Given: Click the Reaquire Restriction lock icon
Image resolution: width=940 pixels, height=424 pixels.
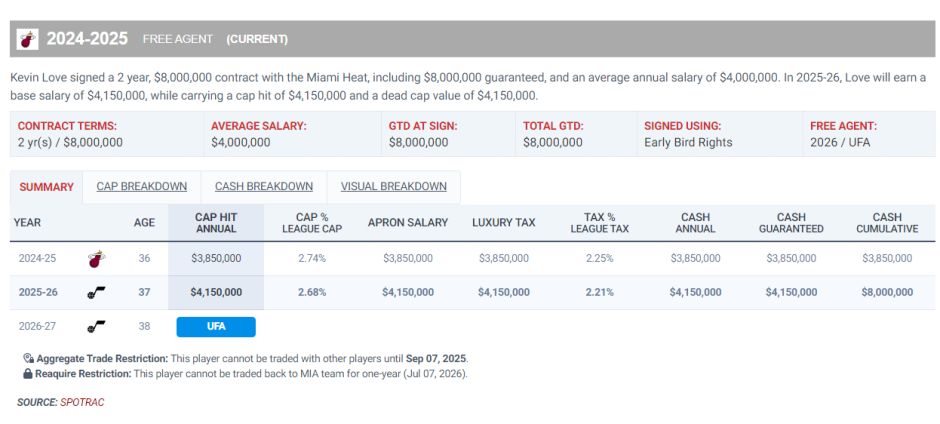Looking at the screenshot, I should [x=28, y=373].
